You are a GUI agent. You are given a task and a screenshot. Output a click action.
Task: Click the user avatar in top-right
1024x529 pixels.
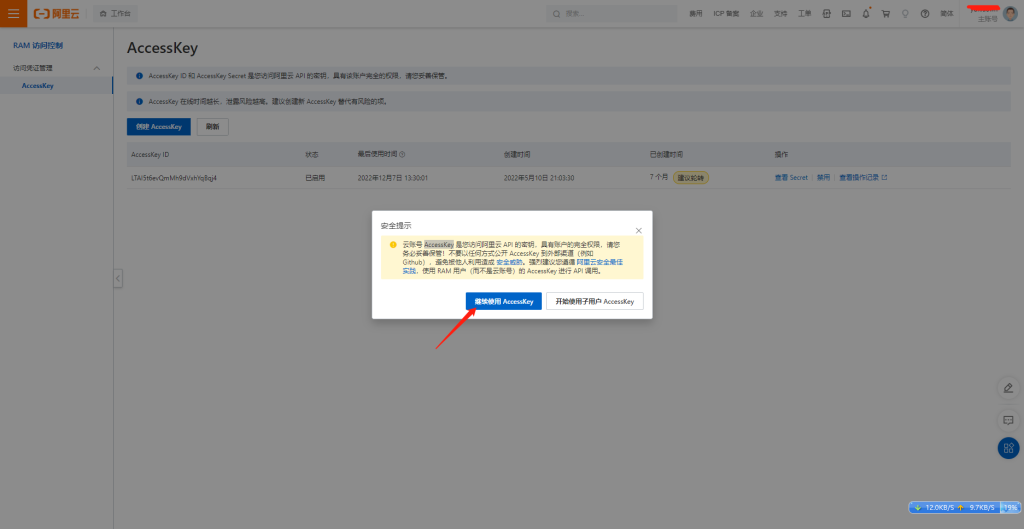(x=1010, y=14)
